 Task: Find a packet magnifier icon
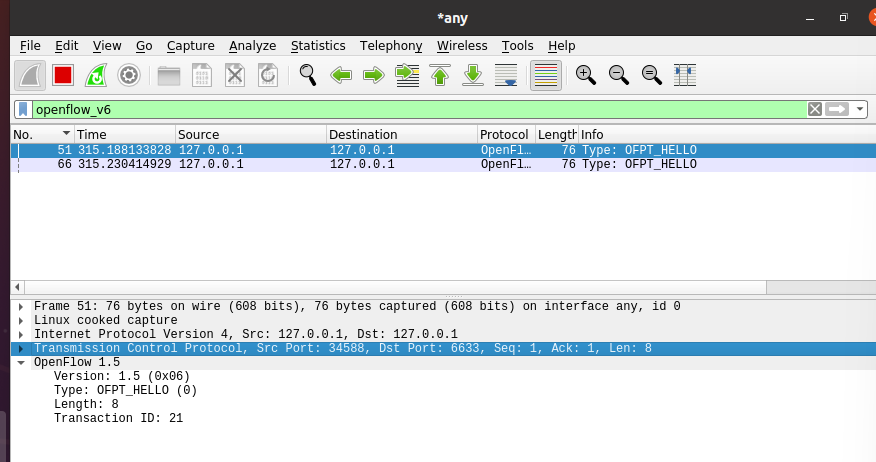coord(308,75)
